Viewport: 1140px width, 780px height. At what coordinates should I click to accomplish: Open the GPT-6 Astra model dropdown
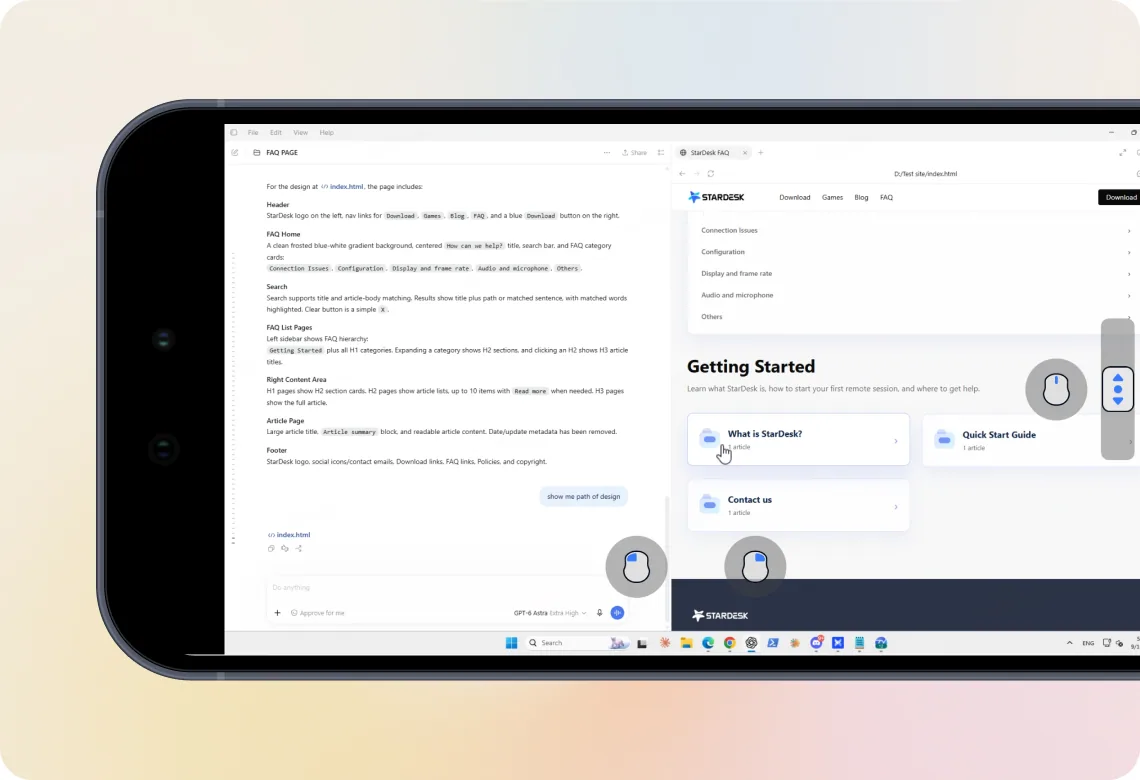pos(550,613)
